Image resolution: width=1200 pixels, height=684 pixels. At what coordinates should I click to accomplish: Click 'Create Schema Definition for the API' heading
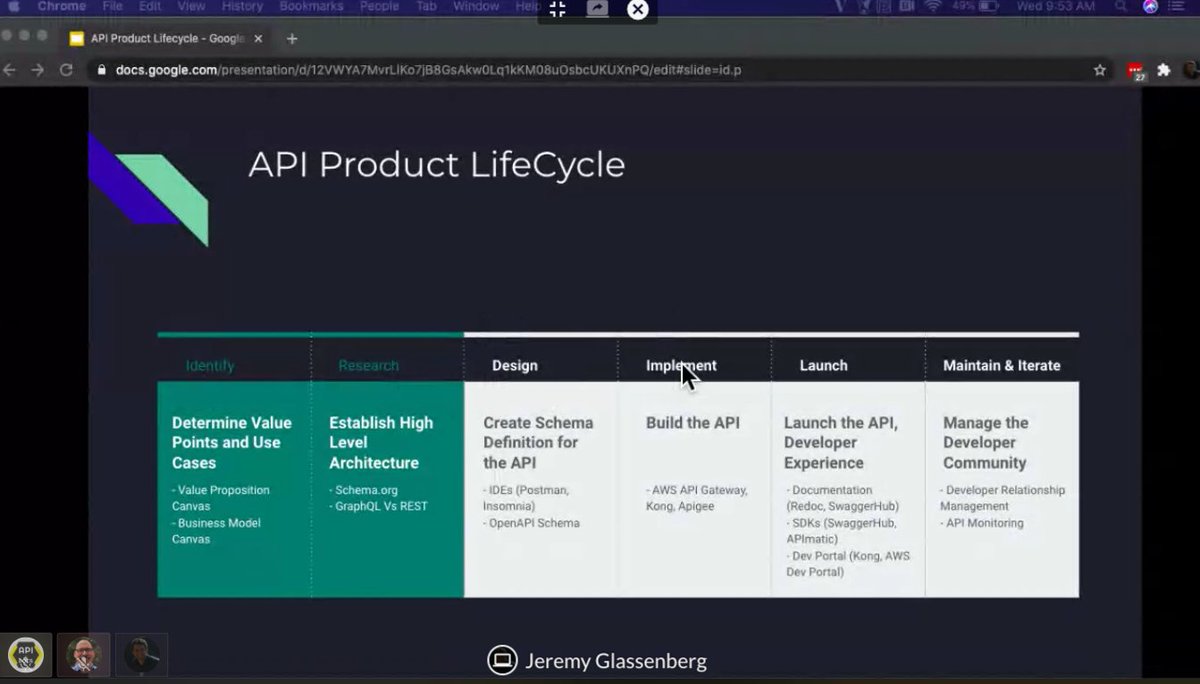coord(538,443)
